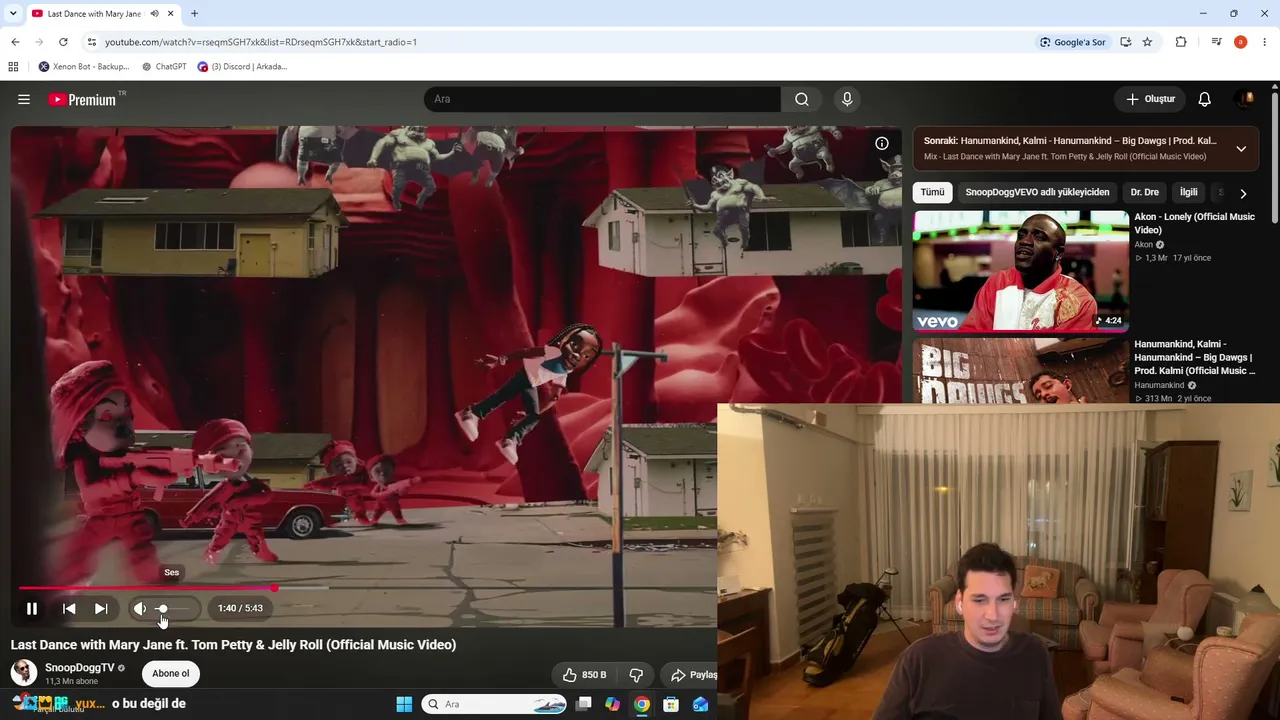Click the Google'a Sor button
This screenshot has height=720, width=1280.
pyautogui.click(x=1073, y=42)
